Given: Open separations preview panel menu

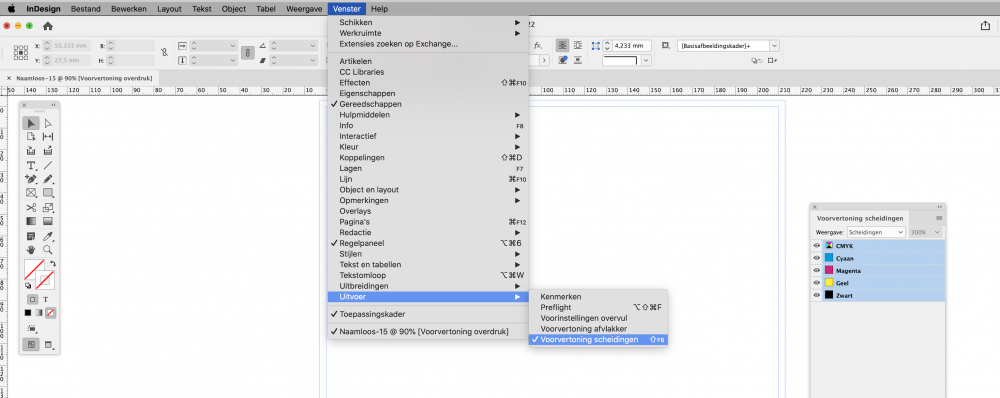Looking at the screenshot, I should [939, 218].
